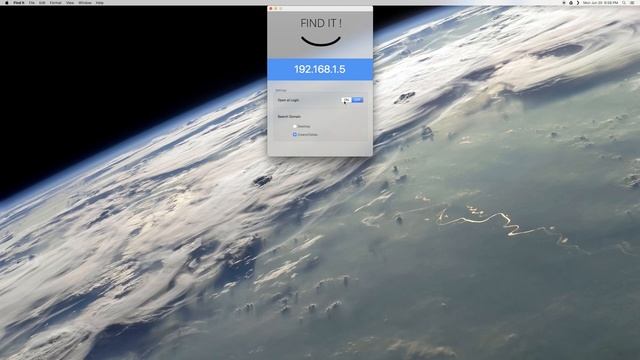640x360 pixels.
Task: Minimize the Find It window
Action: (276, 9)
